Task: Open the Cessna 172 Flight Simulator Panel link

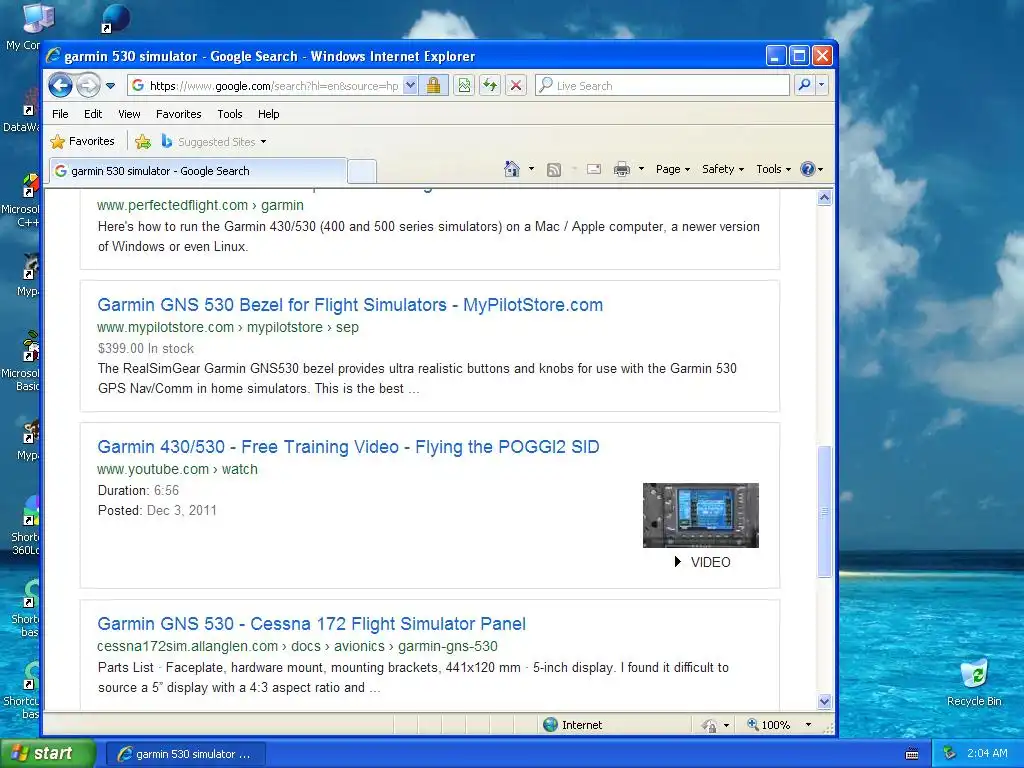Action: (312, 624)
